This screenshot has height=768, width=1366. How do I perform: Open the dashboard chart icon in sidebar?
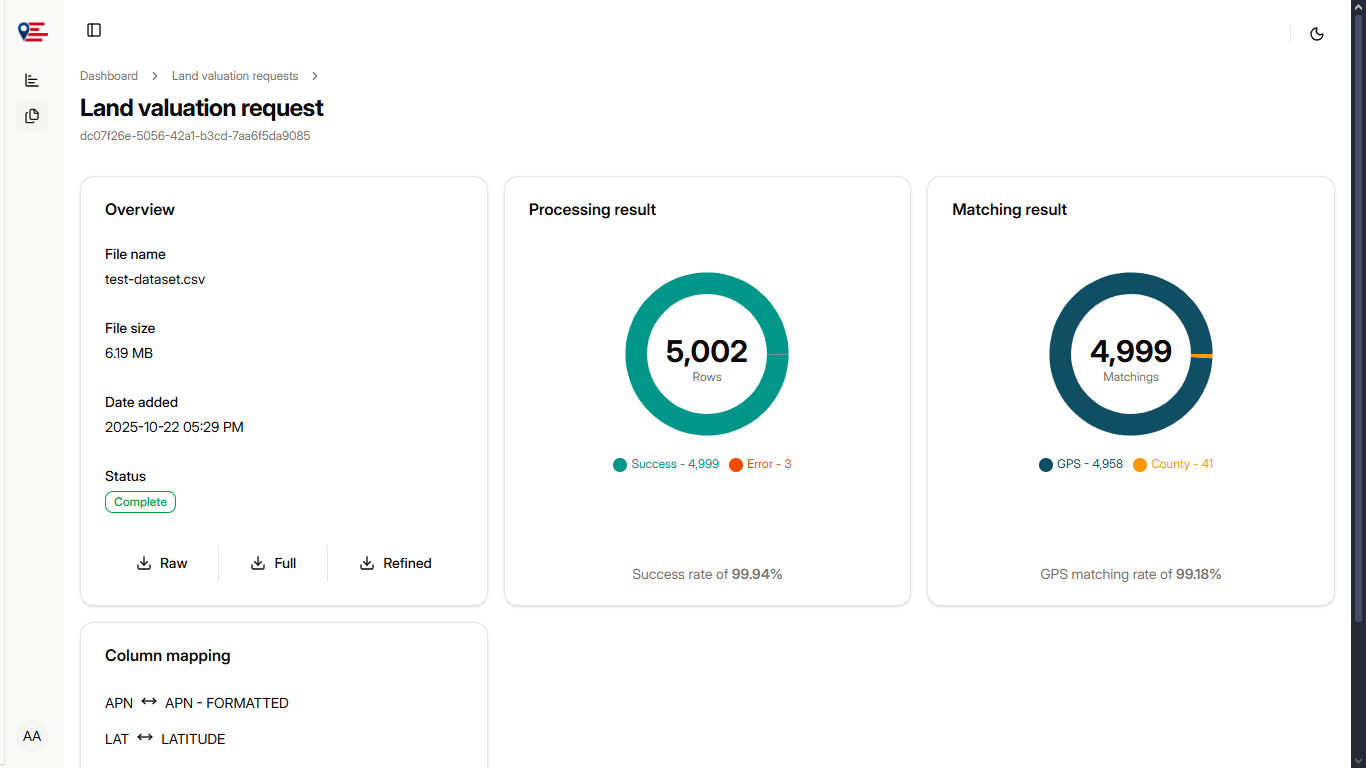[32, 80]
